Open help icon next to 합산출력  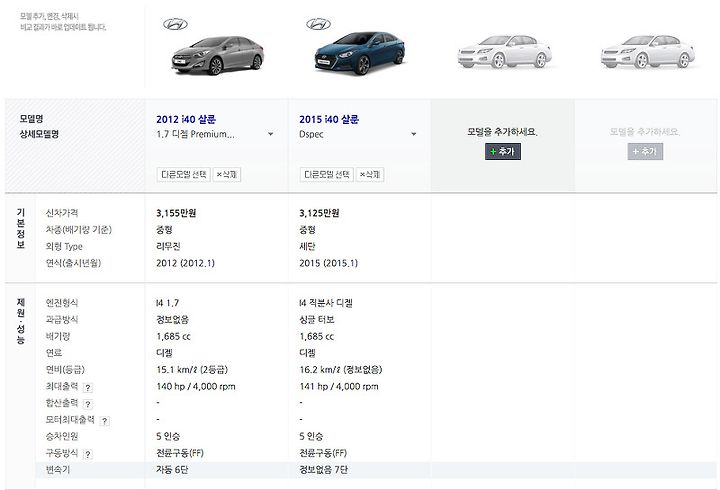(88, 404)
